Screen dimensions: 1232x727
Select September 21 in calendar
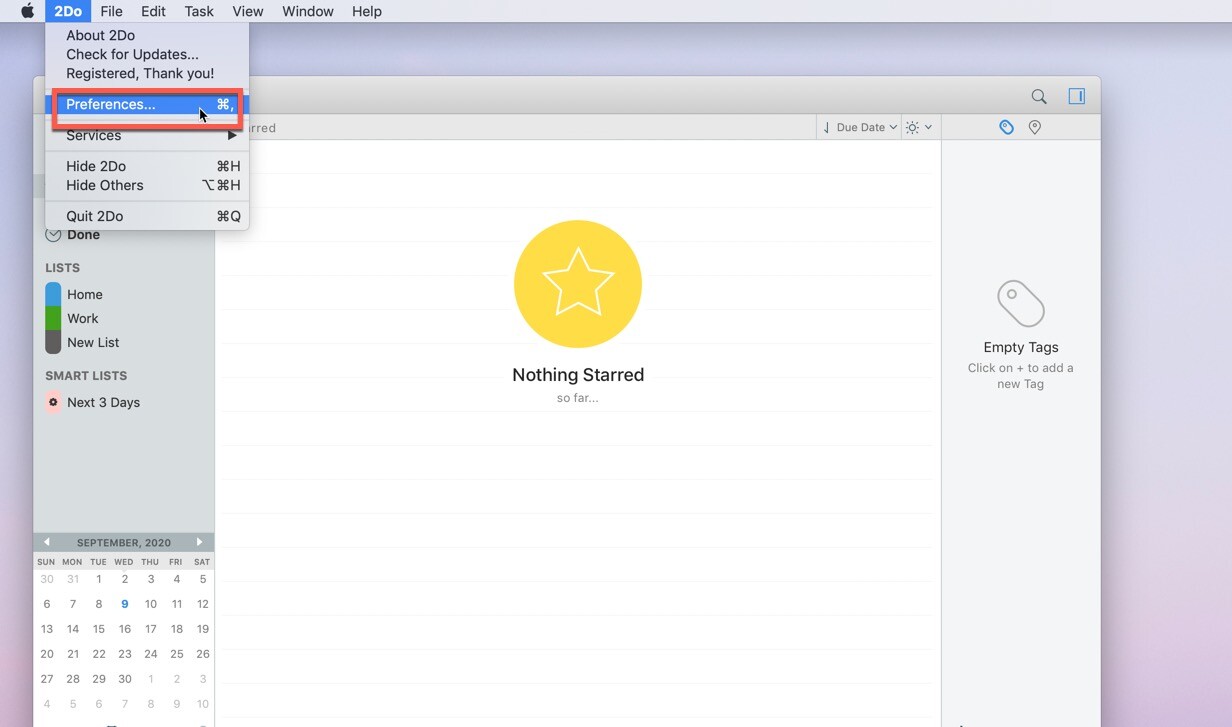click(x=73, y=654)
